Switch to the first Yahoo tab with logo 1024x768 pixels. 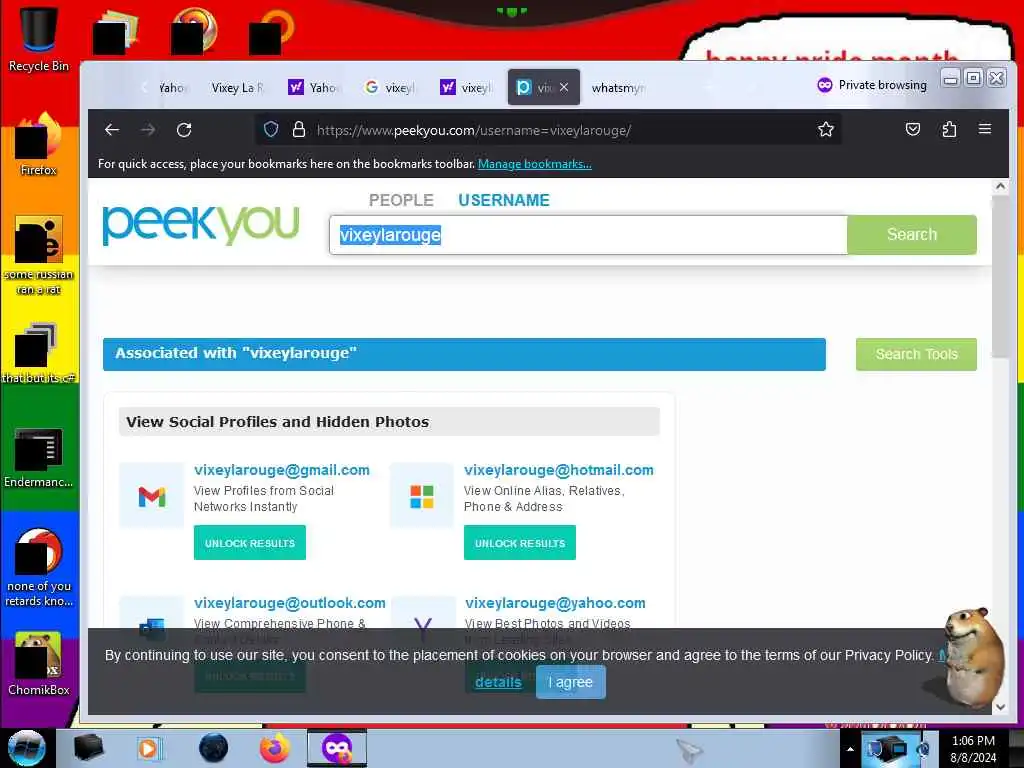tap(314, 88)
